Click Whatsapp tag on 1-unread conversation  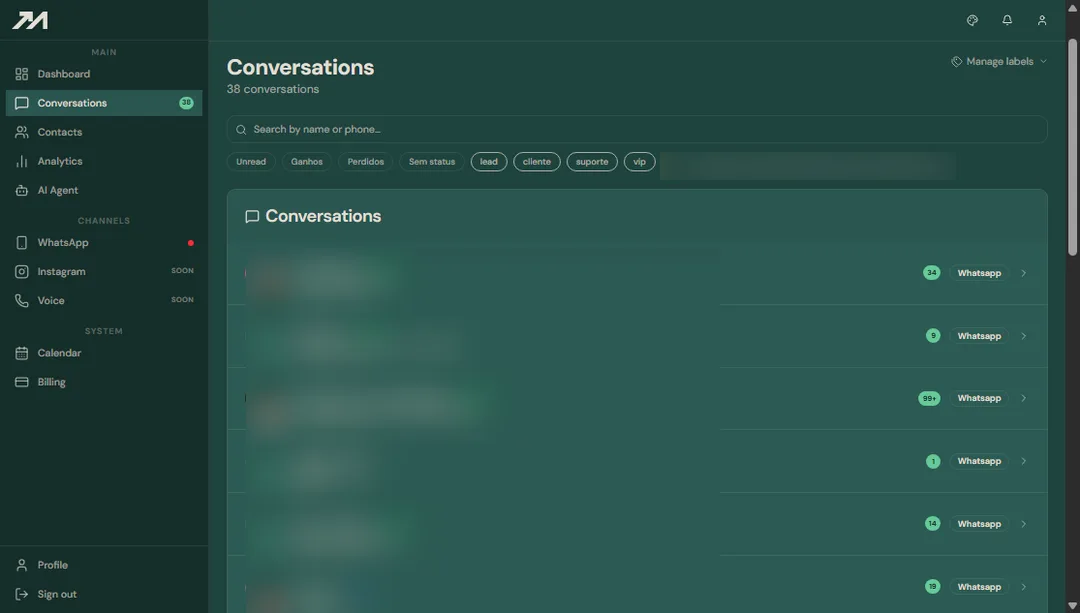tap(979, 461)
